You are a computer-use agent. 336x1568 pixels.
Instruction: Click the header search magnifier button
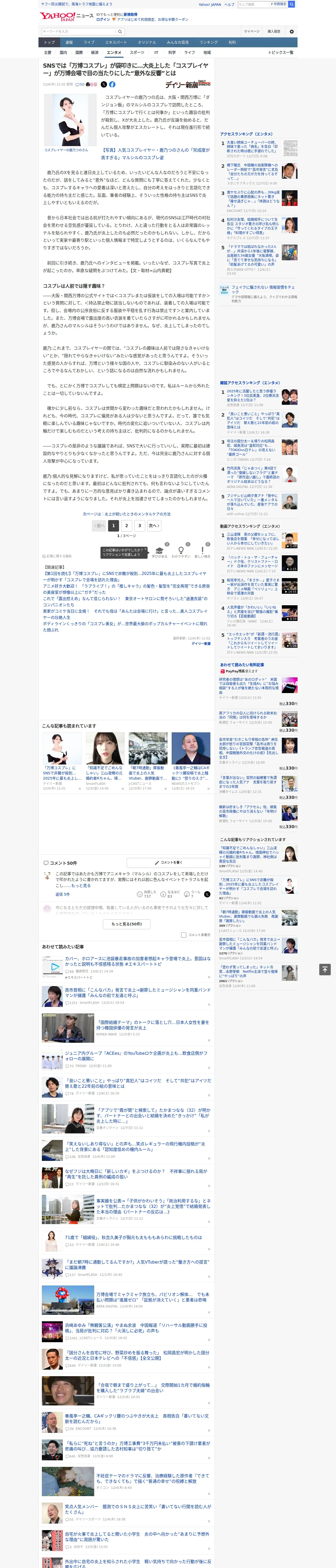pos(292,4)
